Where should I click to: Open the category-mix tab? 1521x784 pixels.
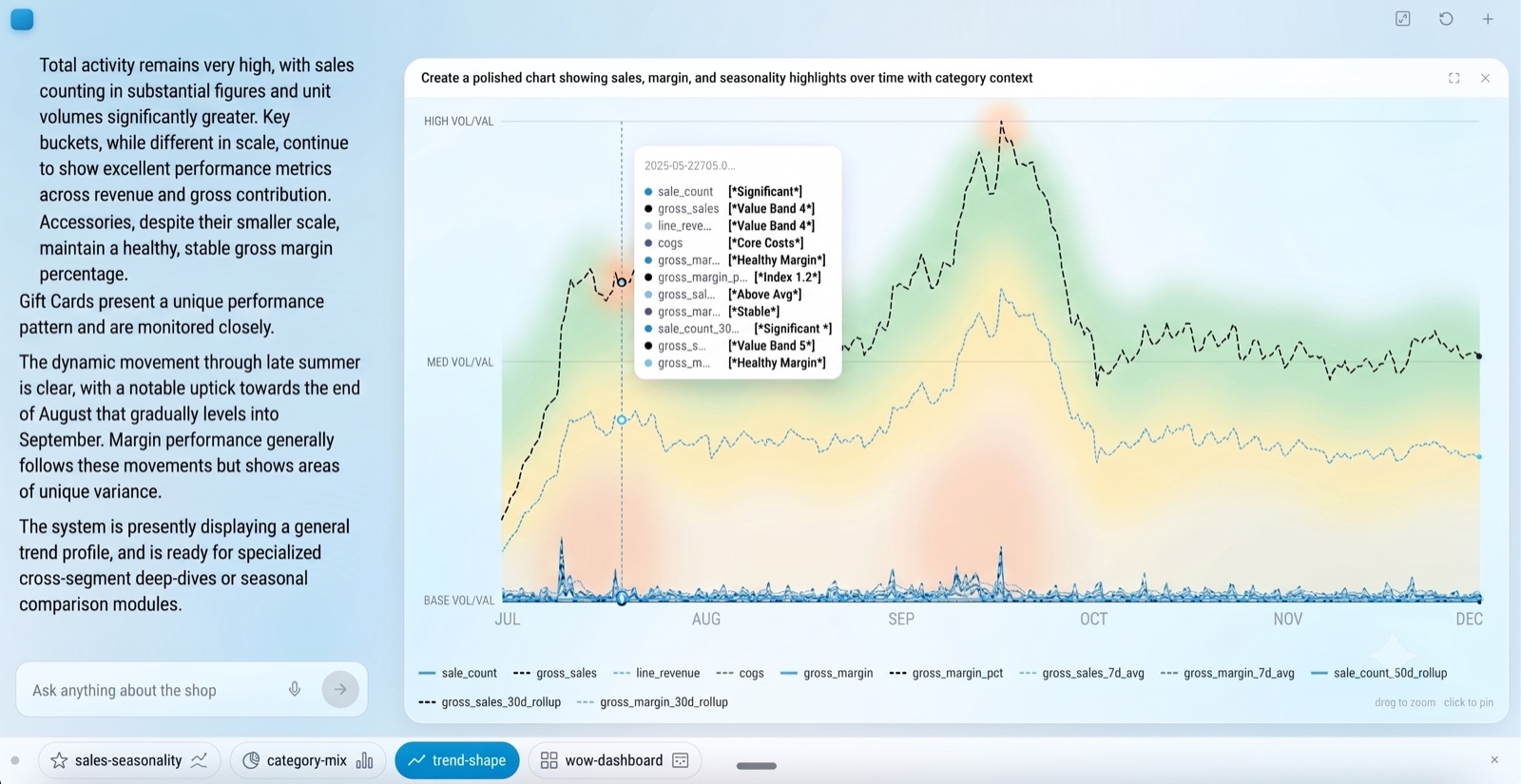coord(307,760)
